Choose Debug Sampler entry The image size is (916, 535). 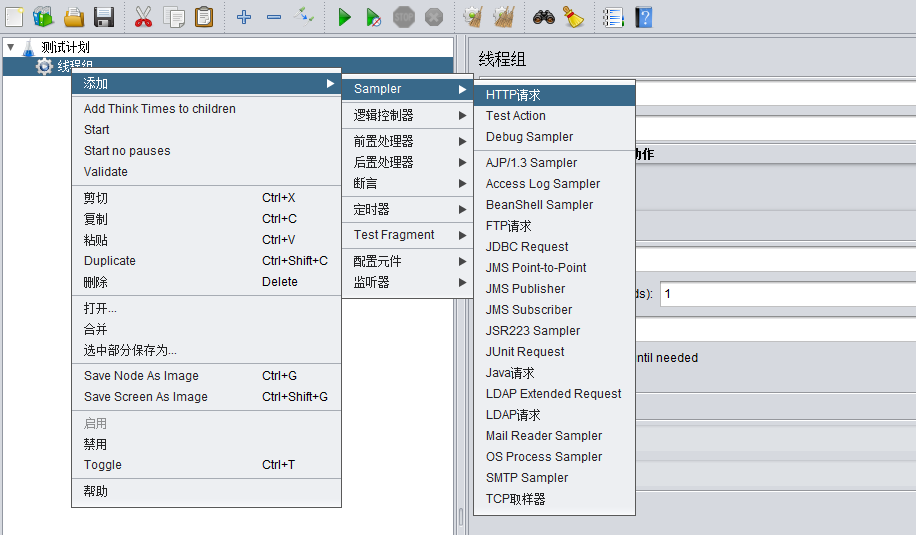click(554, 137)
